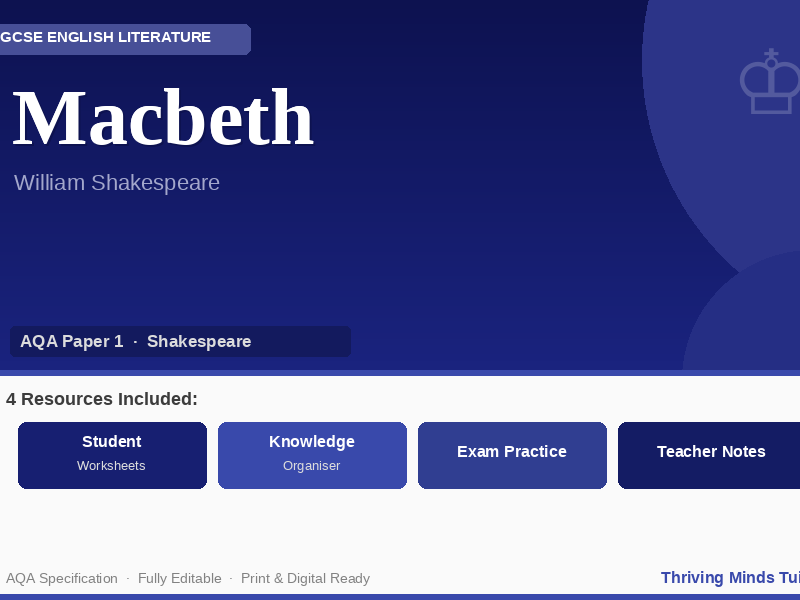800x600 pixels.
Task: Click the Thriving Minds Tuition link
Action: (730, 577)
